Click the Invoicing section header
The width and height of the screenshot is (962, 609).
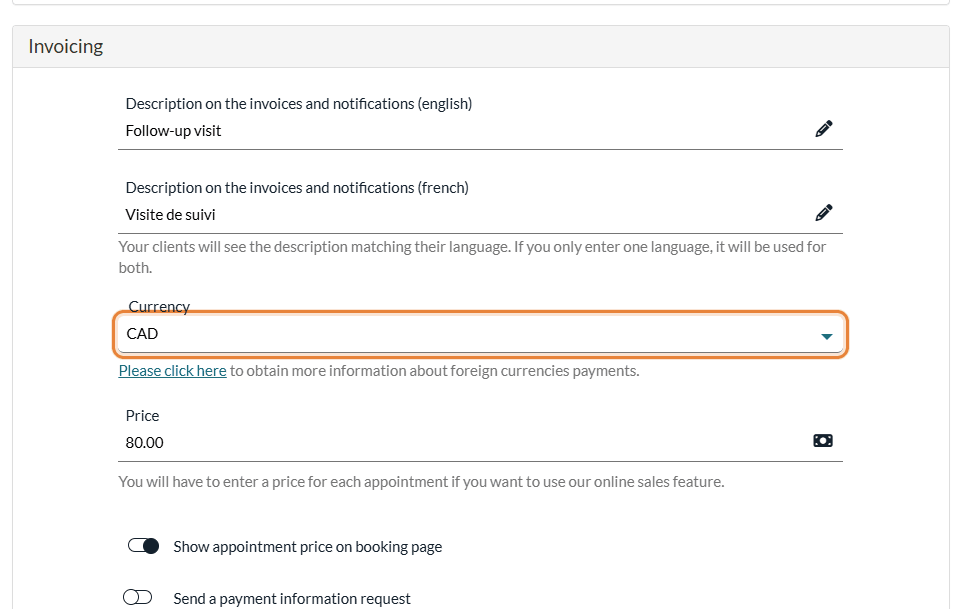[x=480, y=47]
